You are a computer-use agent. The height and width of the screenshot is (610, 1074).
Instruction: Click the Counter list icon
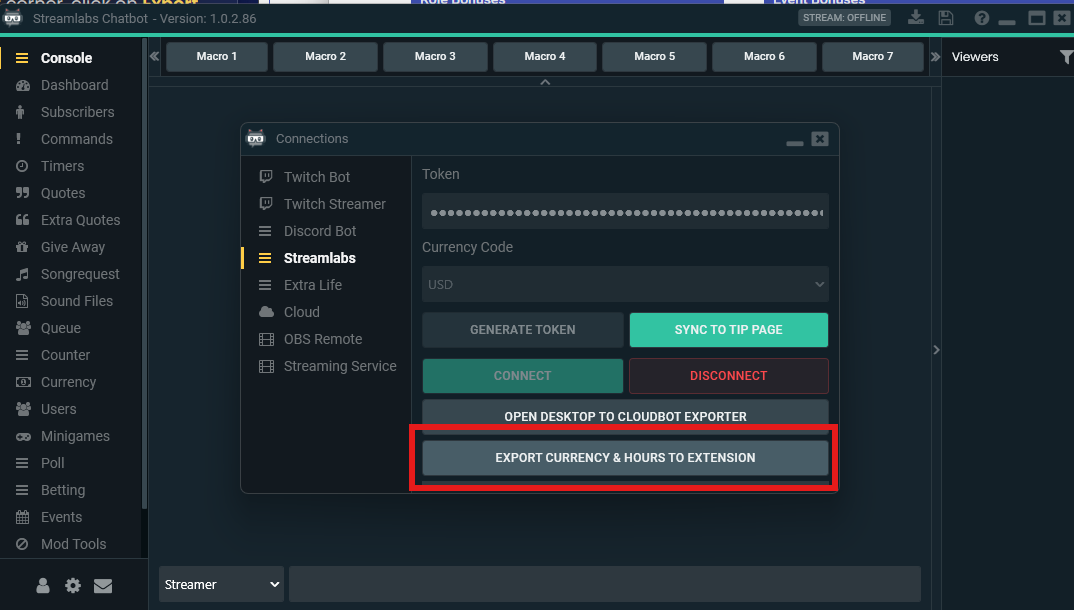coord(23,355)
